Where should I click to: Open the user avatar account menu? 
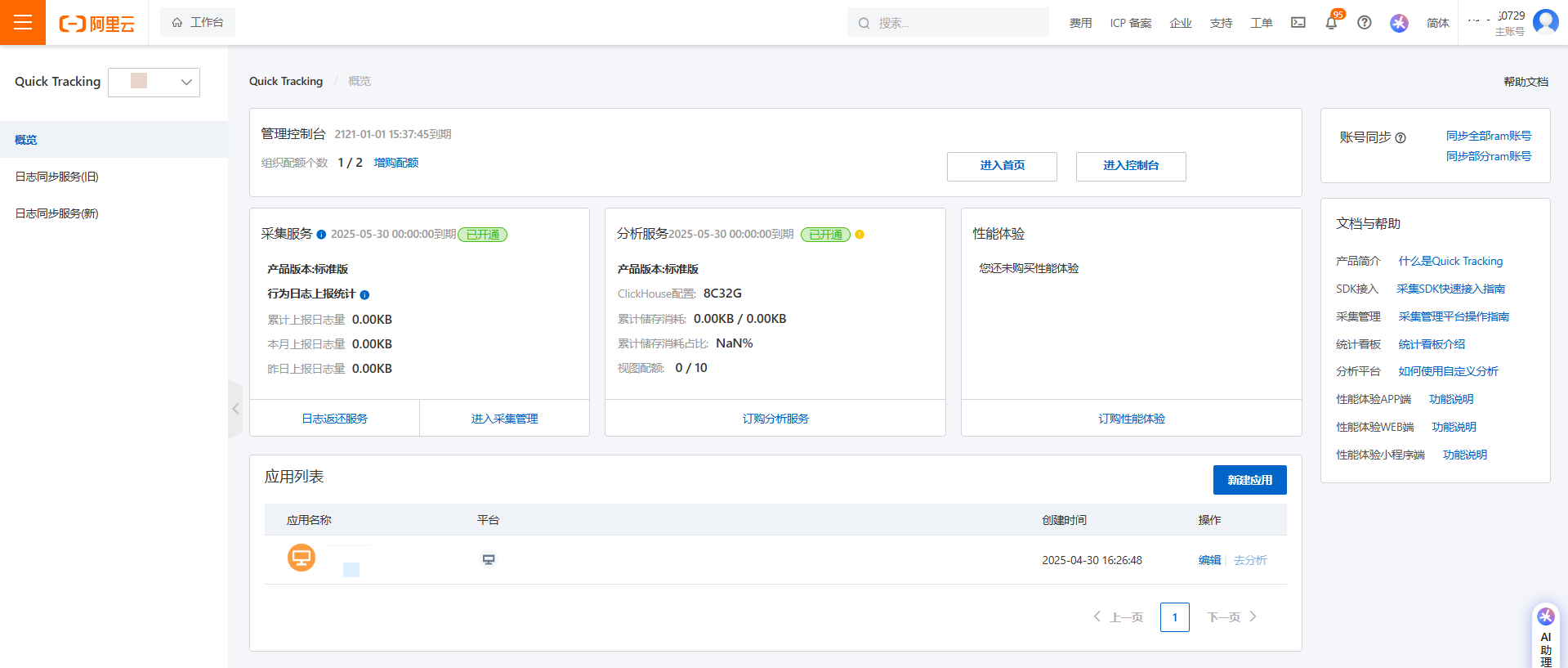tap(1545, 22)
